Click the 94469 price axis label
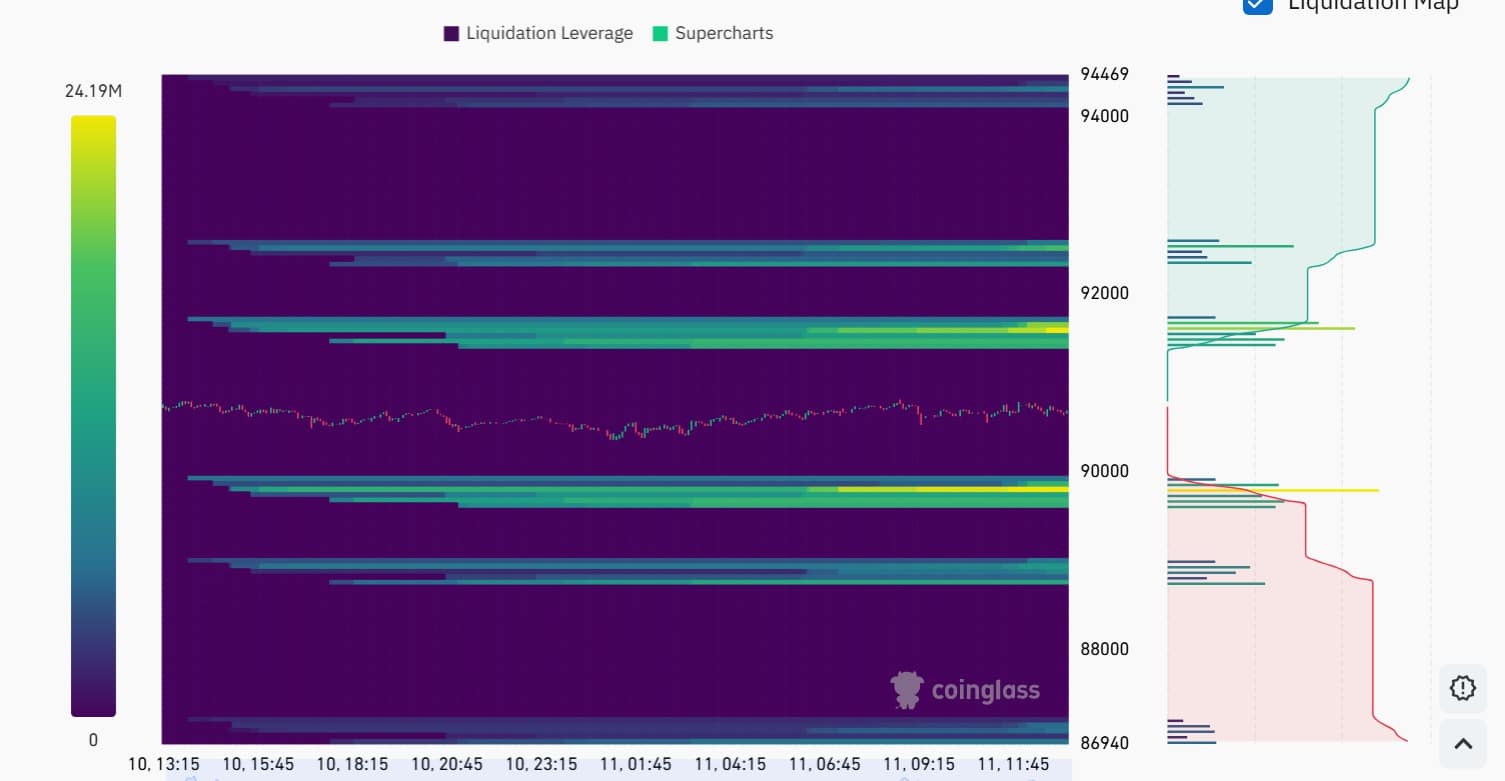The image size is (1505, 781). [1103, 74]
